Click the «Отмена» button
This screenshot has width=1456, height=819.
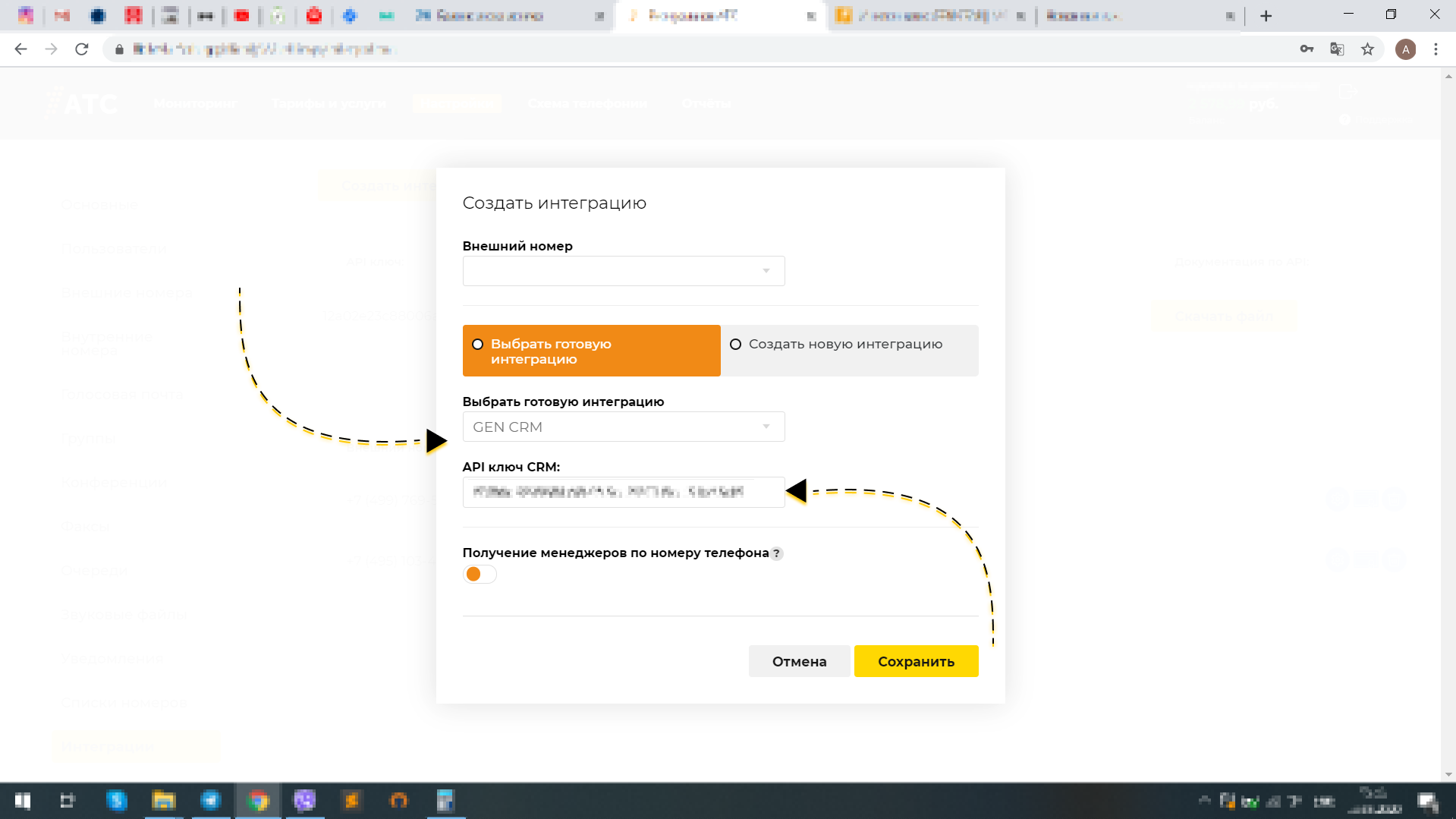coord(799,660)
